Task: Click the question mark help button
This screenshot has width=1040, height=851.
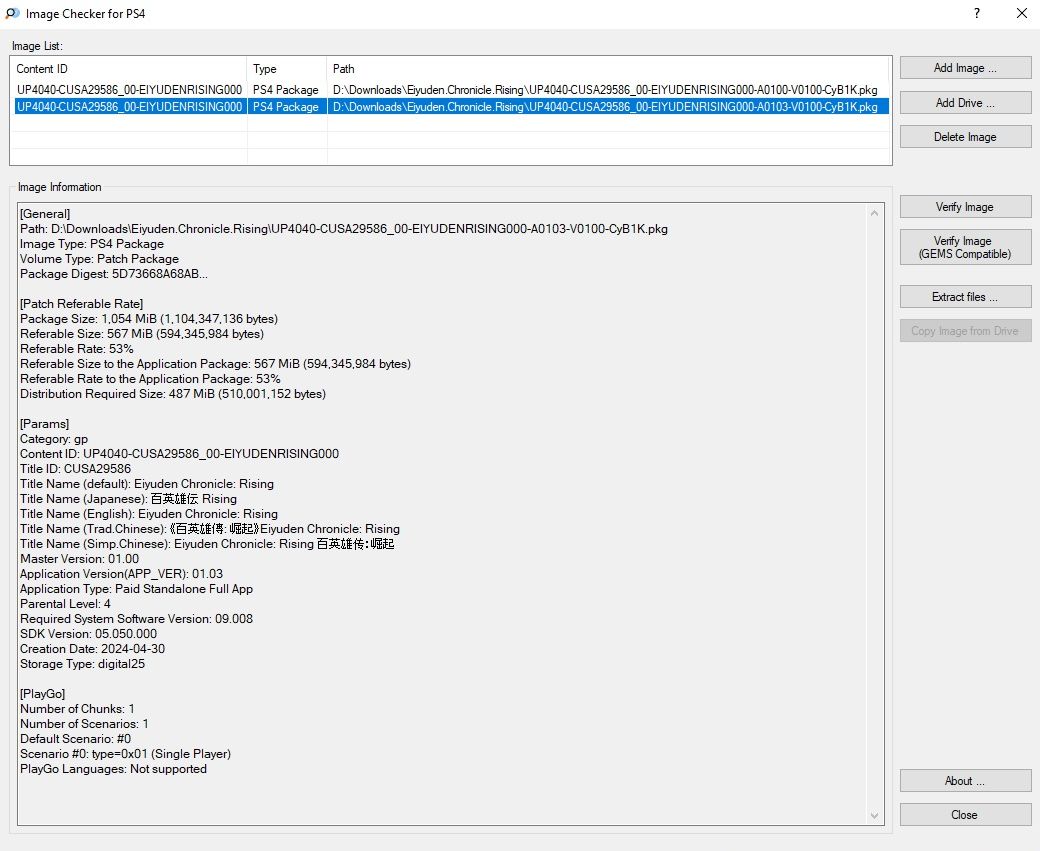Action: [x=977, y=13]
